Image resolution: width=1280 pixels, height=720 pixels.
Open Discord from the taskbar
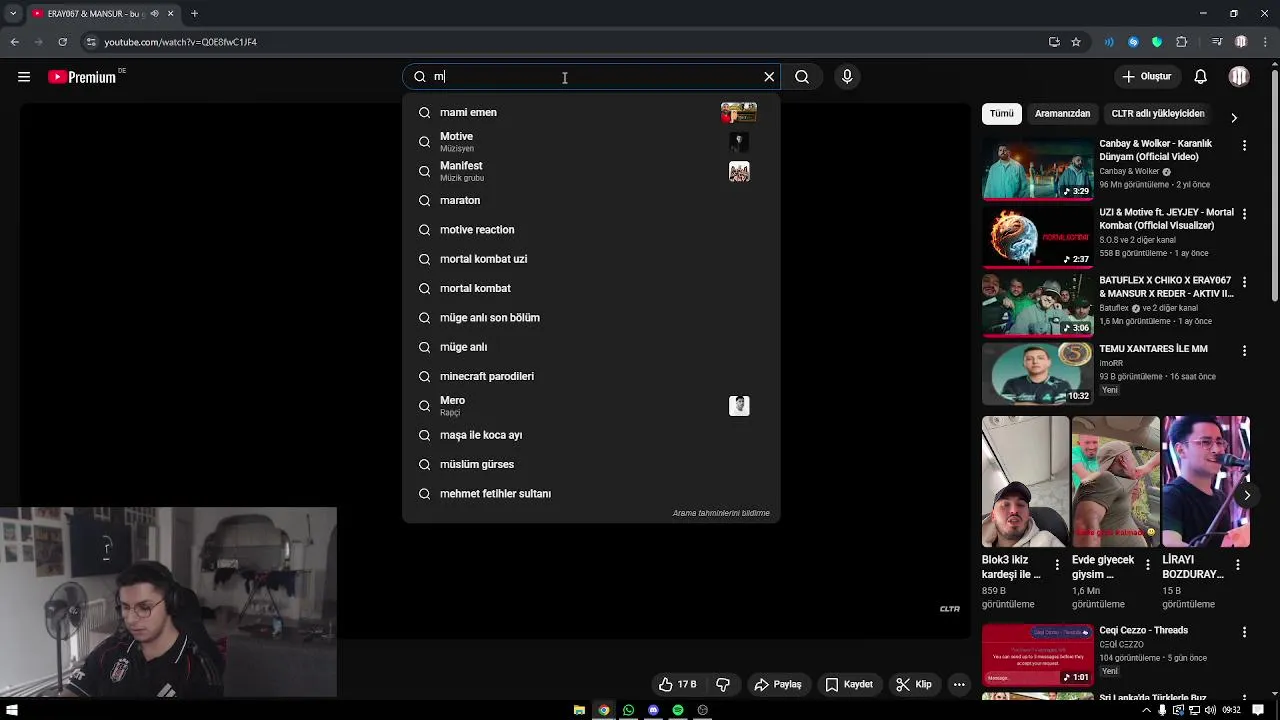[x=653, y=710]
